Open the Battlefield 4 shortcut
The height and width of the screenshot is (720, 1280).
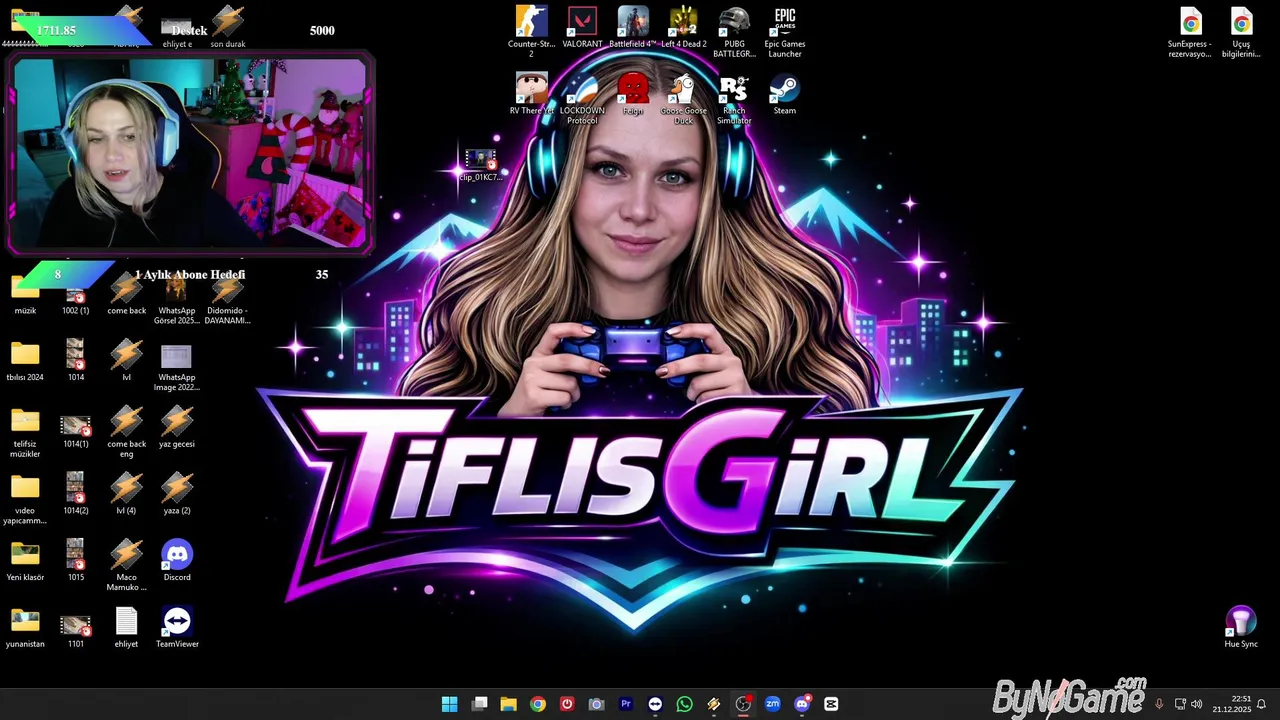(x=633, y=28)
